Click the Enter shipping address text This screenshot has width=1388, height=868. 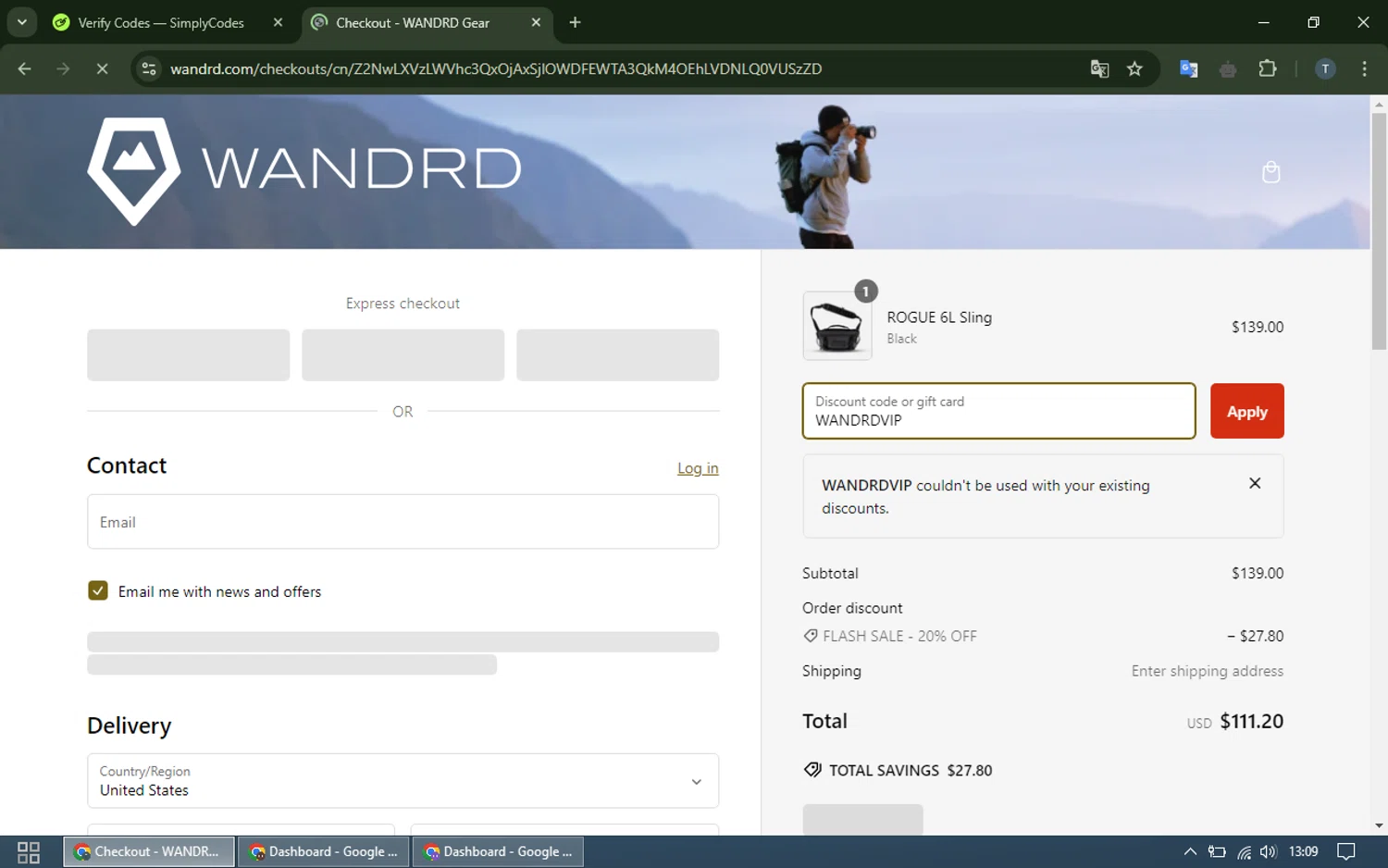[x=1208, y=671]
